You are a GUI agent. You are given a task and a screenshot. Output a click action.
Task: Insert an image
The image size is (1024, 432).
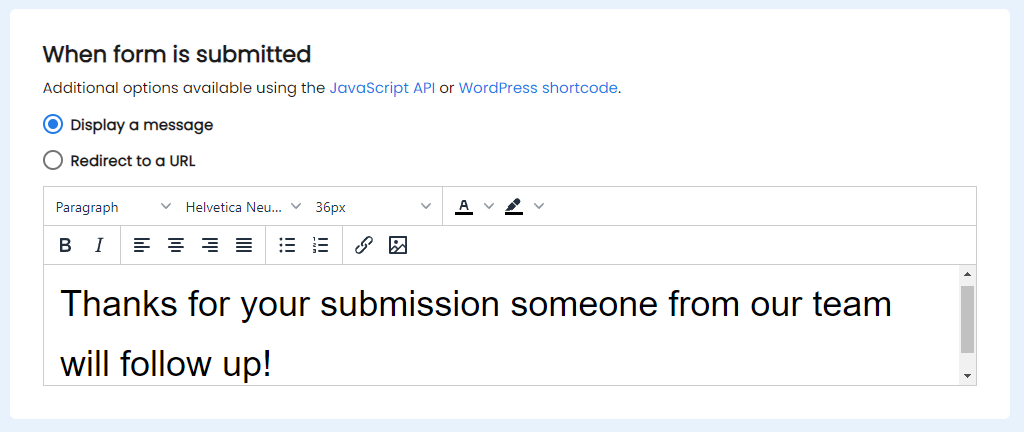[398, 245]
